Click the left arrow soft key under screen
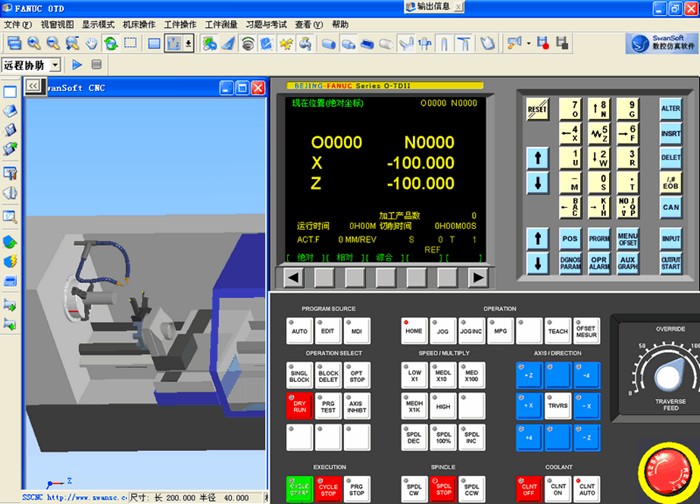Screen dimensions: 700x504 point(293,278)
